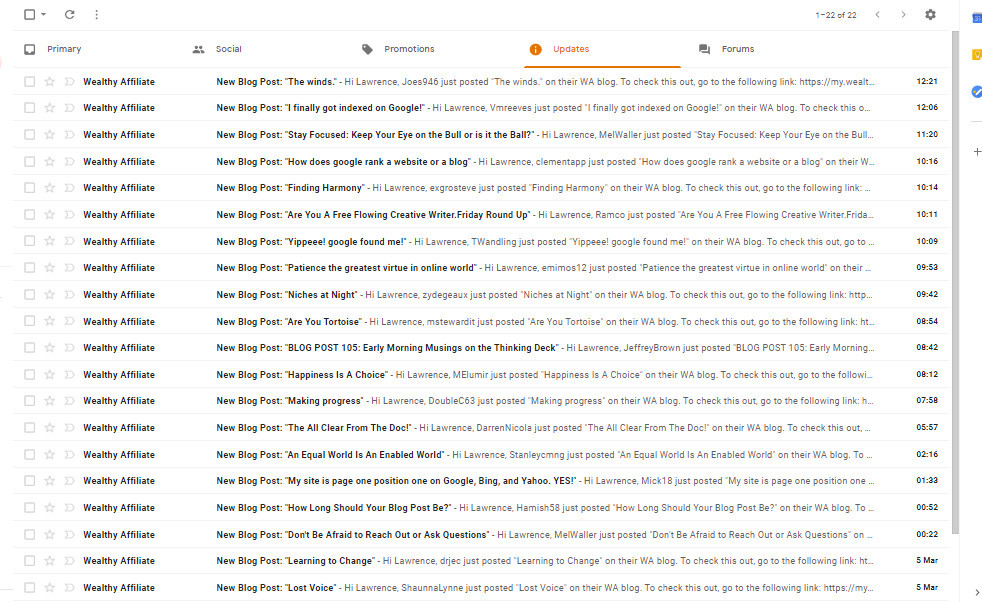Check the box for "The winds." email
Screen dimensions: 982x602
(x=29, y=81)
